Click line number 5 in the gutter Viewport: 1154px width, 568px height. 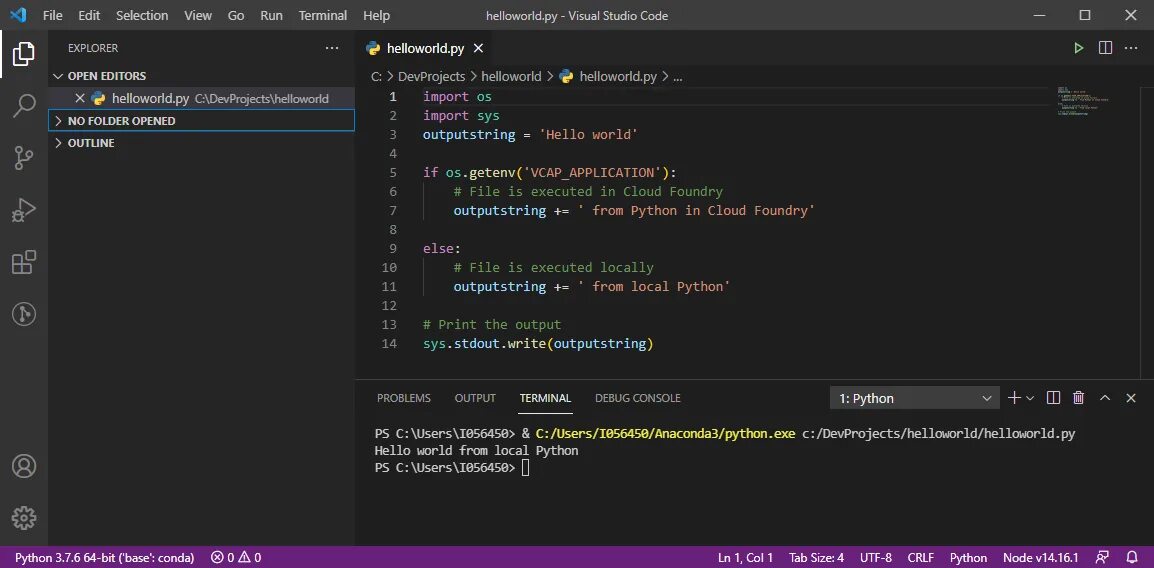tap(393, 172)
